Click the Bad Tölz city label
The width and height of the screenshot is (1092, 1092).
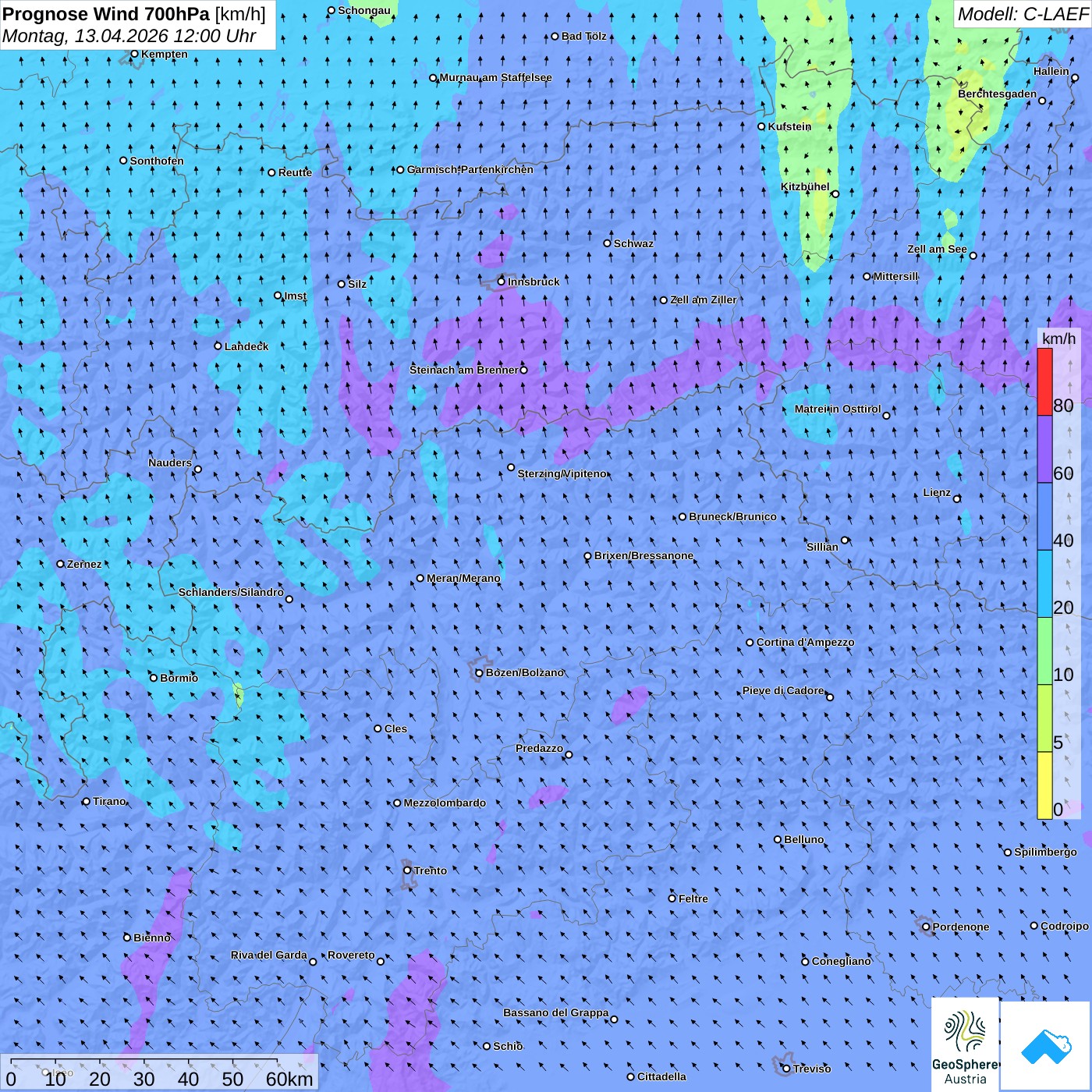point(584,36)
